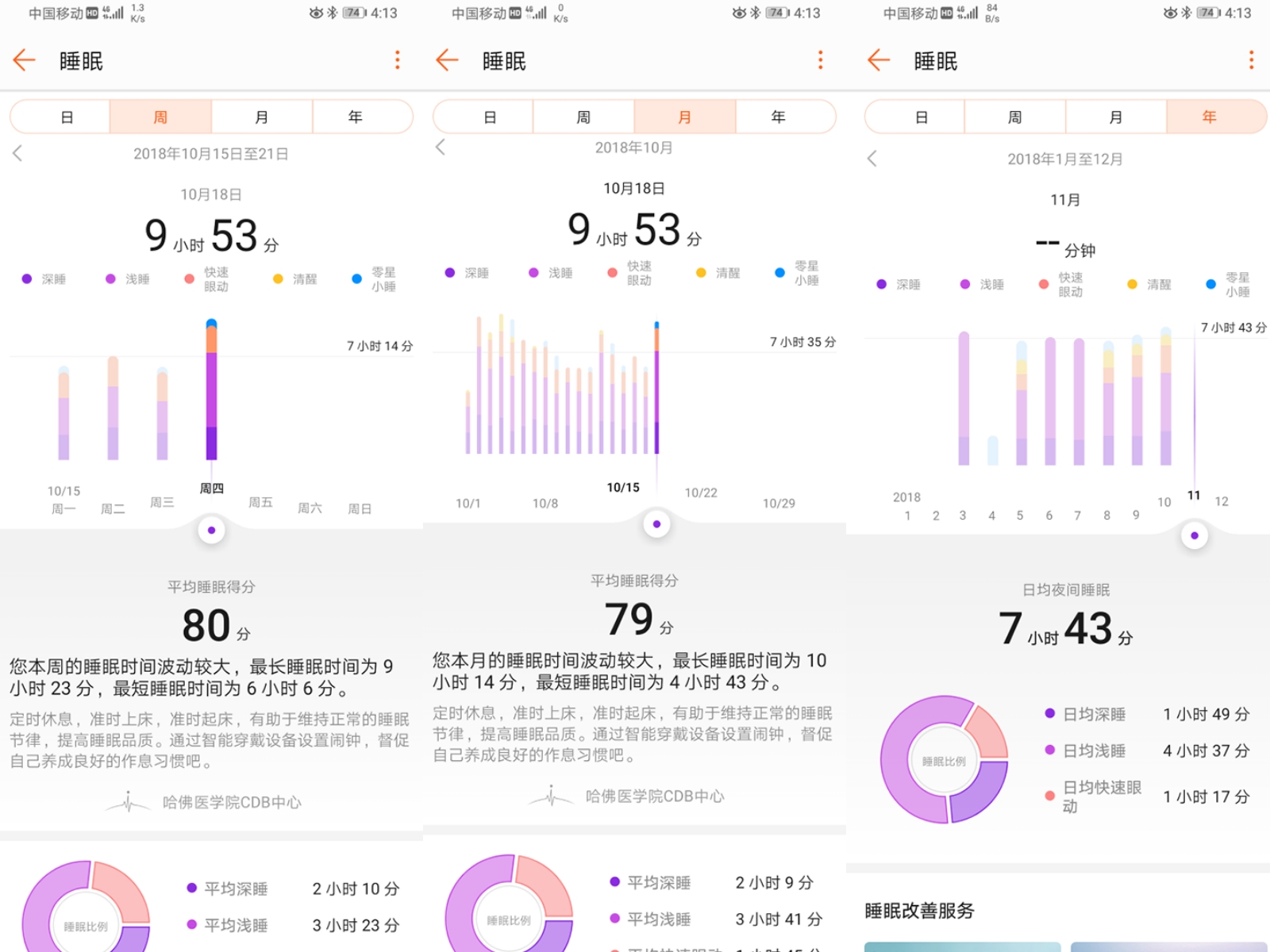1270x952 pixels.
Task: Tap the 睡眠改善服务 section heading
Action: point(919,910)
